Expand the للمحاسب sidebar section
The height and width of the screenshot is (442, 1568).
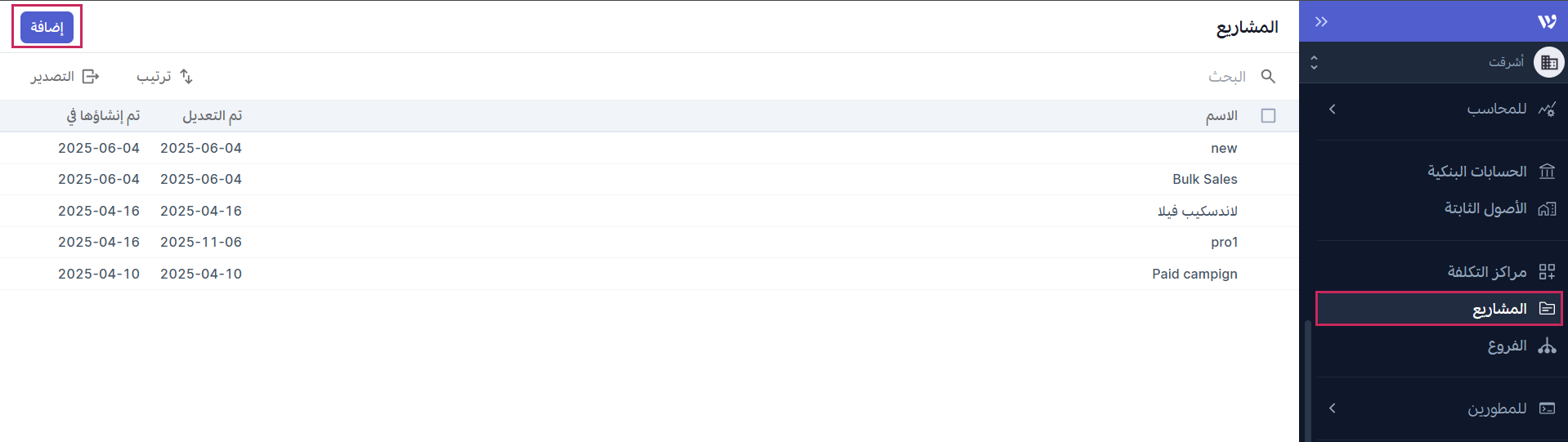tap(1332, 109)
